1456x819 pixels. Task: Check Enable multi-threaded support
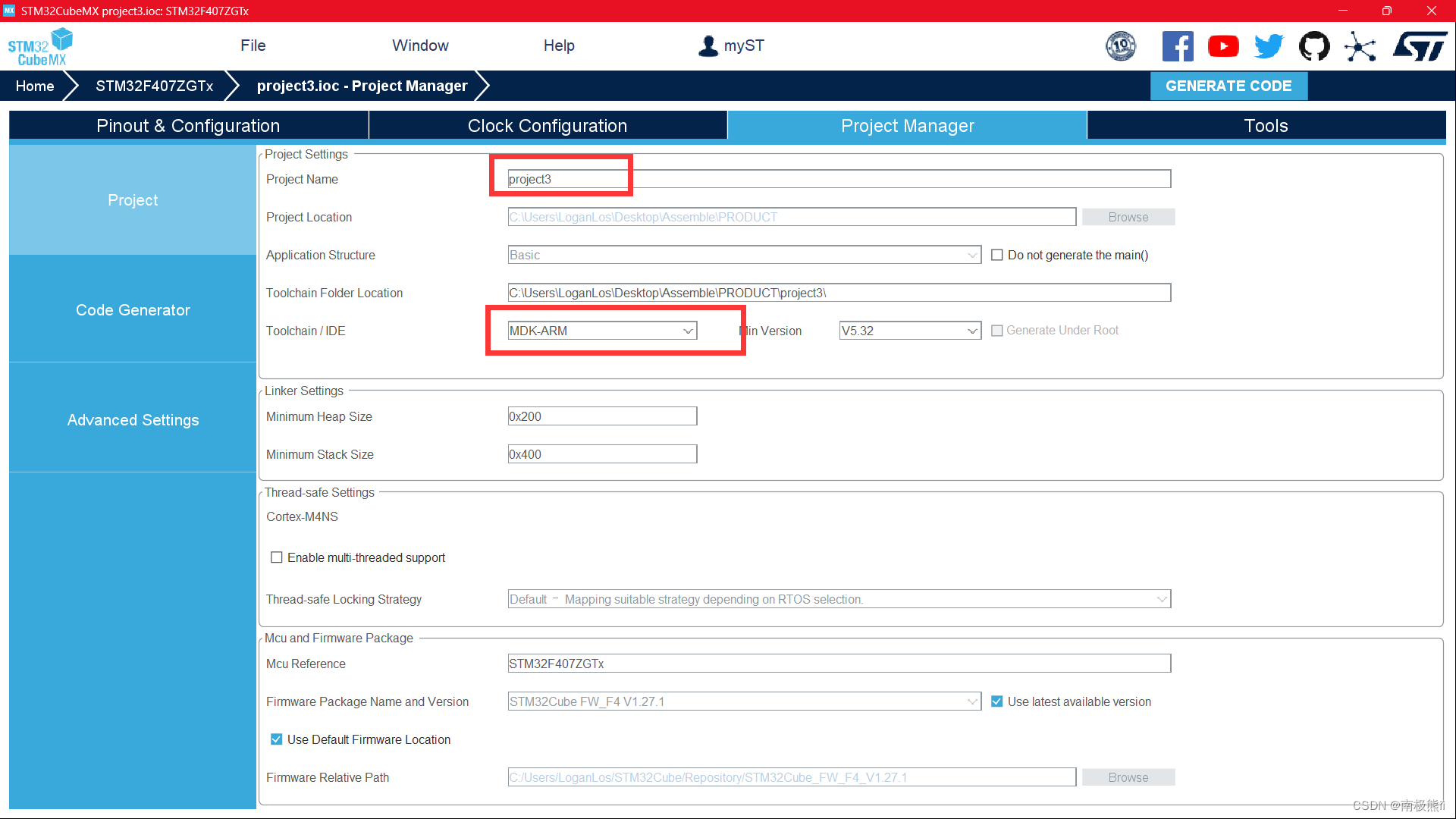coord(277,558)
